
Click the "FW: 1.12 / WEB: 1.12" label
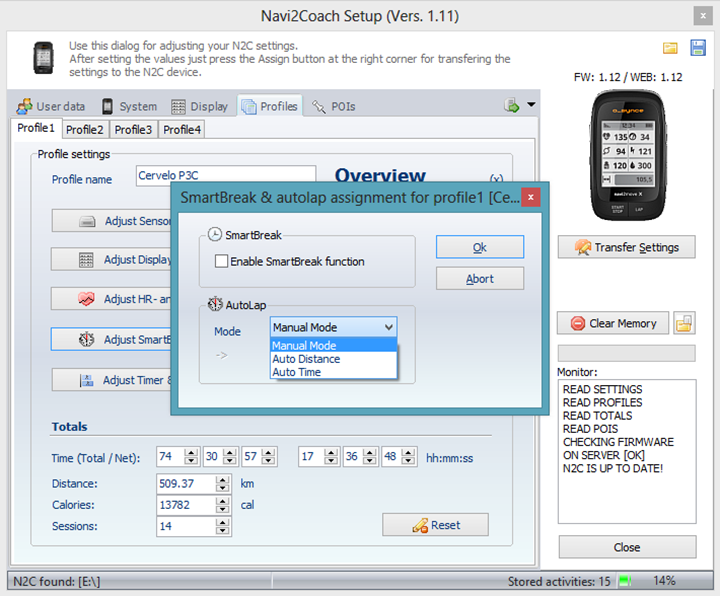tap(628, 77)
